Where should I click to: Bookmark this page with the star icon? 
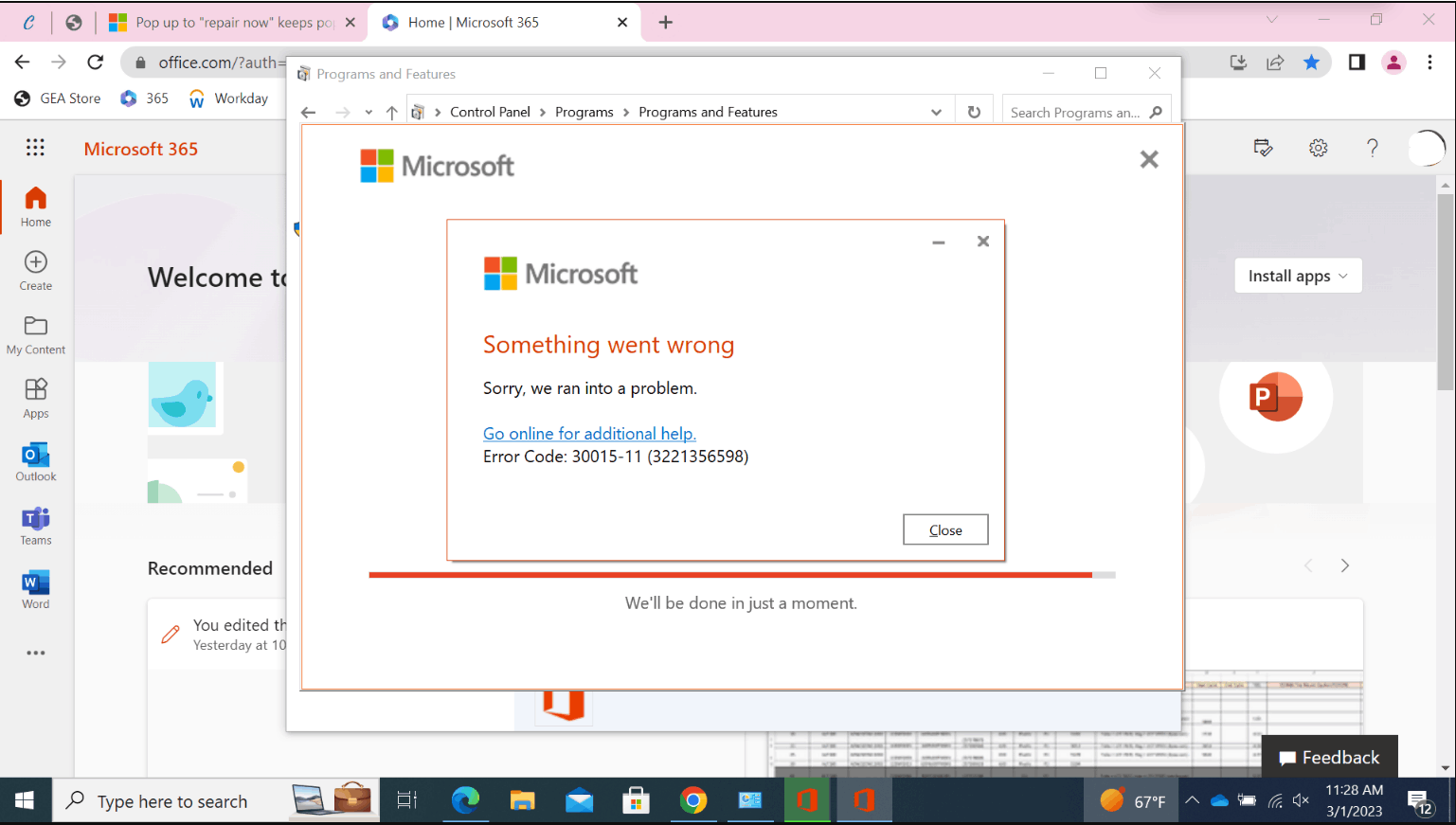coord(1311,62)
